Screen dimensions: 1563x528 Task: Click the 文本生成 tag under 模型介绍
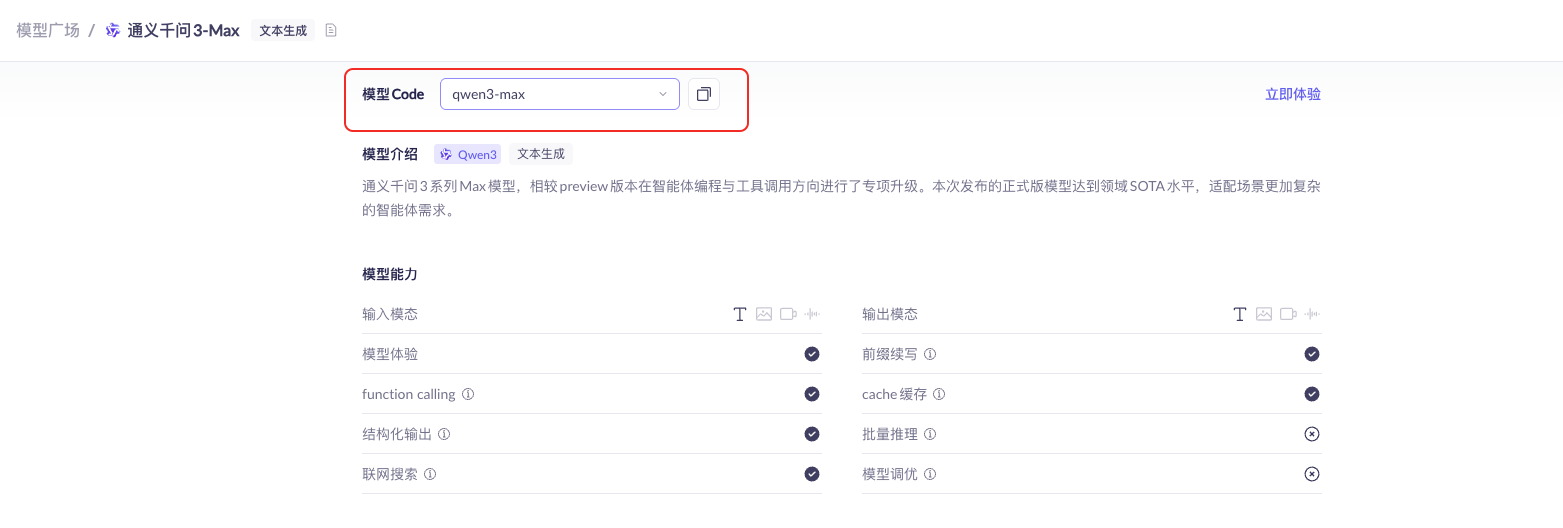point(541,154)
